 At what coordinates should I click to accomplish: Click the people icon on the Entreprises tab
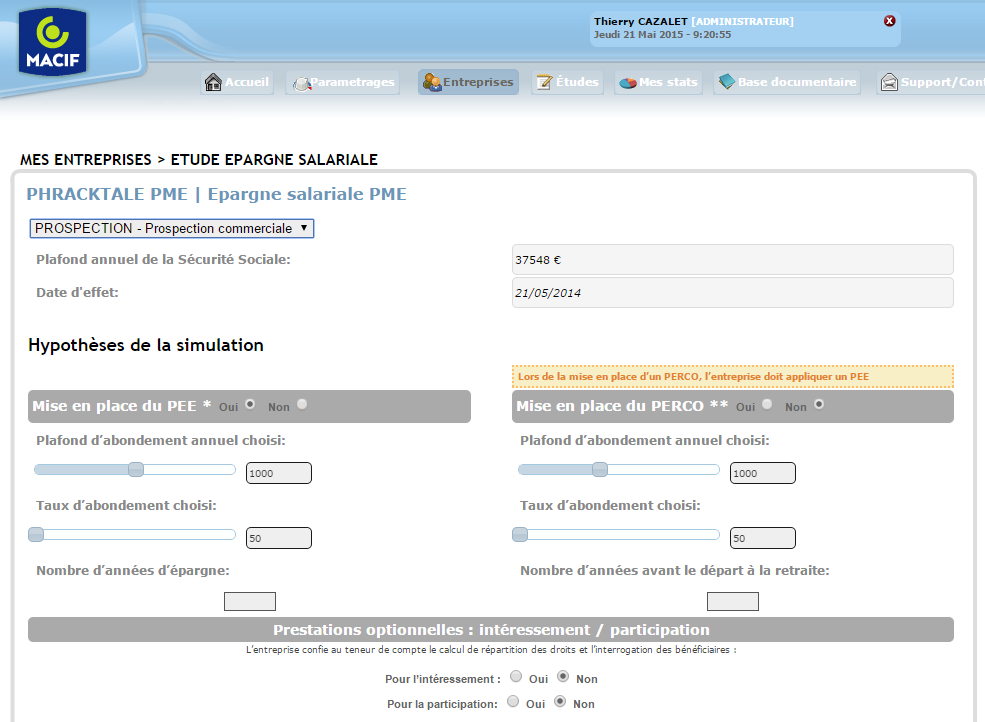[431, 82]
